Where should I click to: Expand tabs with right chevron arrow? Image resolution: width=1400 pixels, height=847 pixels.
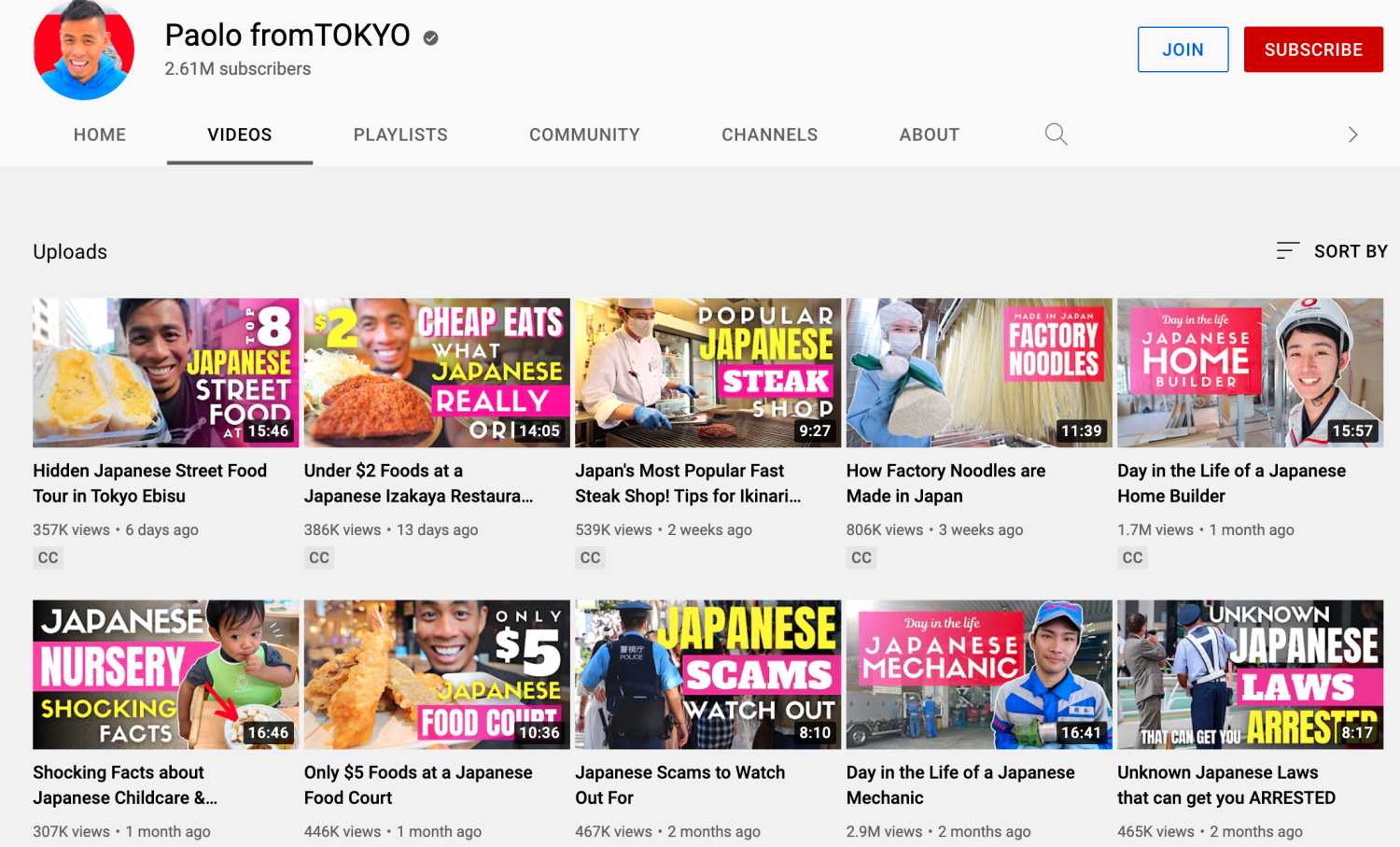pyautogui.click(x=1352, y=134)
